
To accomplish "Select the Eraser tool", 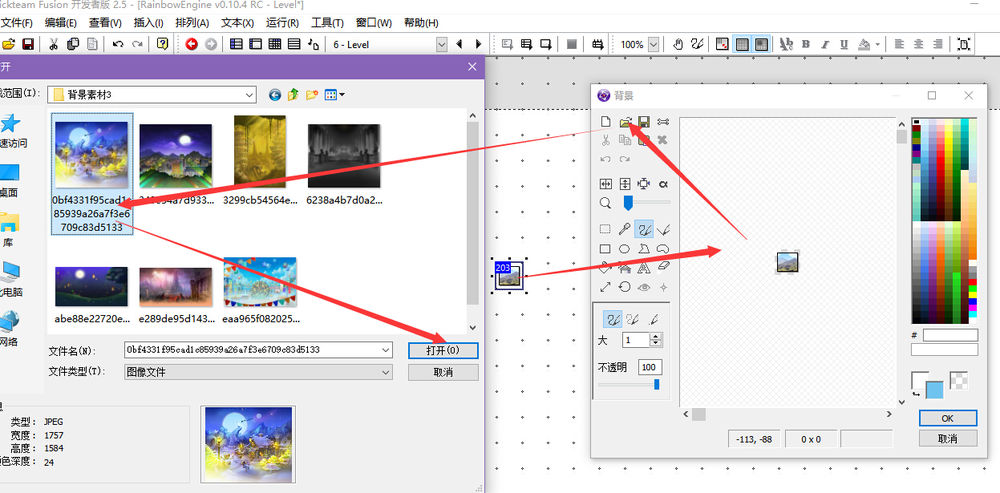I will tap(663, 268).
